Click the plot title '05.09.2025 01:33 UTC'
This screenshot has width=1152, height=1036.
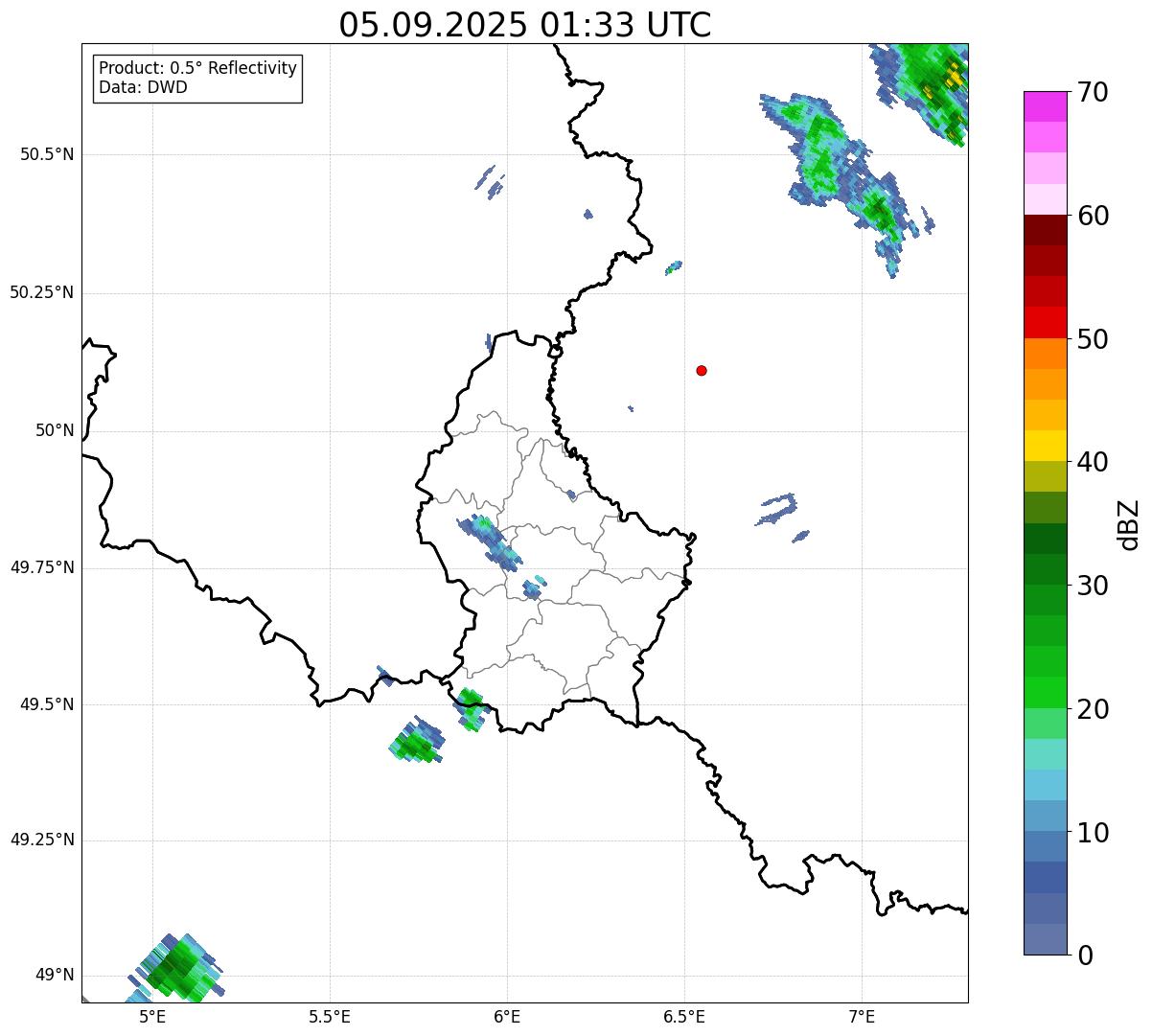(525, 25)
